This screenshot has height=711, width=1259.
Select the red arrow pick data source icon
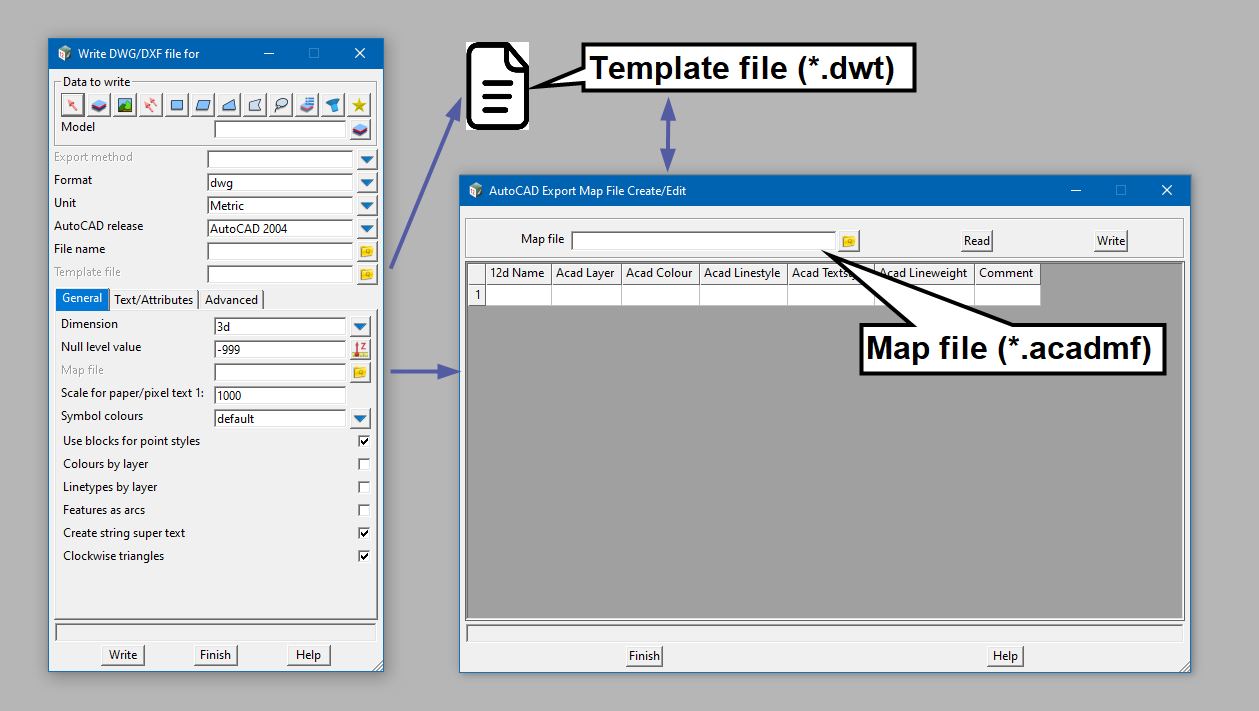click(x=73, y=104)
